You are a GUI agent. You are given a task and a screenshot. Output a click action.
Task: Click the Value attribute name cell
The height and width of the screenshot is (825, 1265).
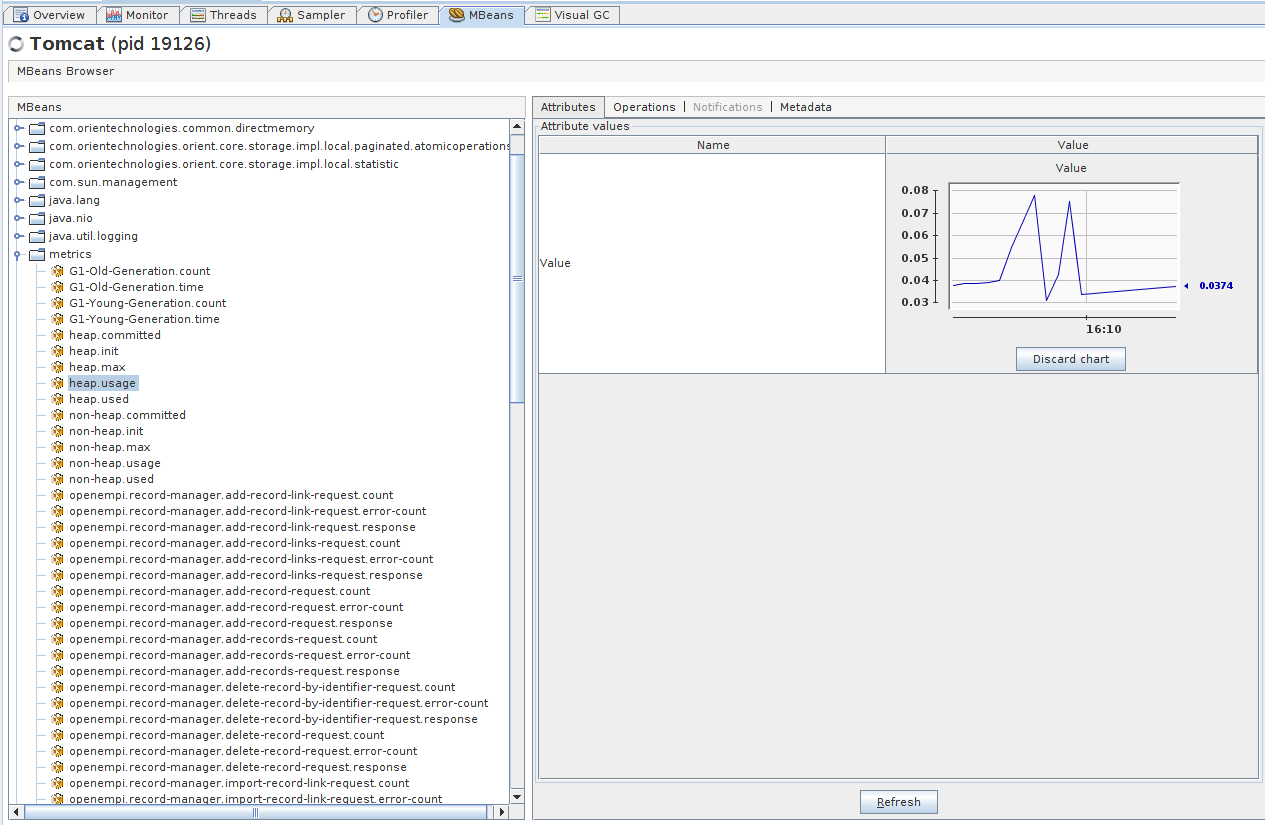pos(712,263)
